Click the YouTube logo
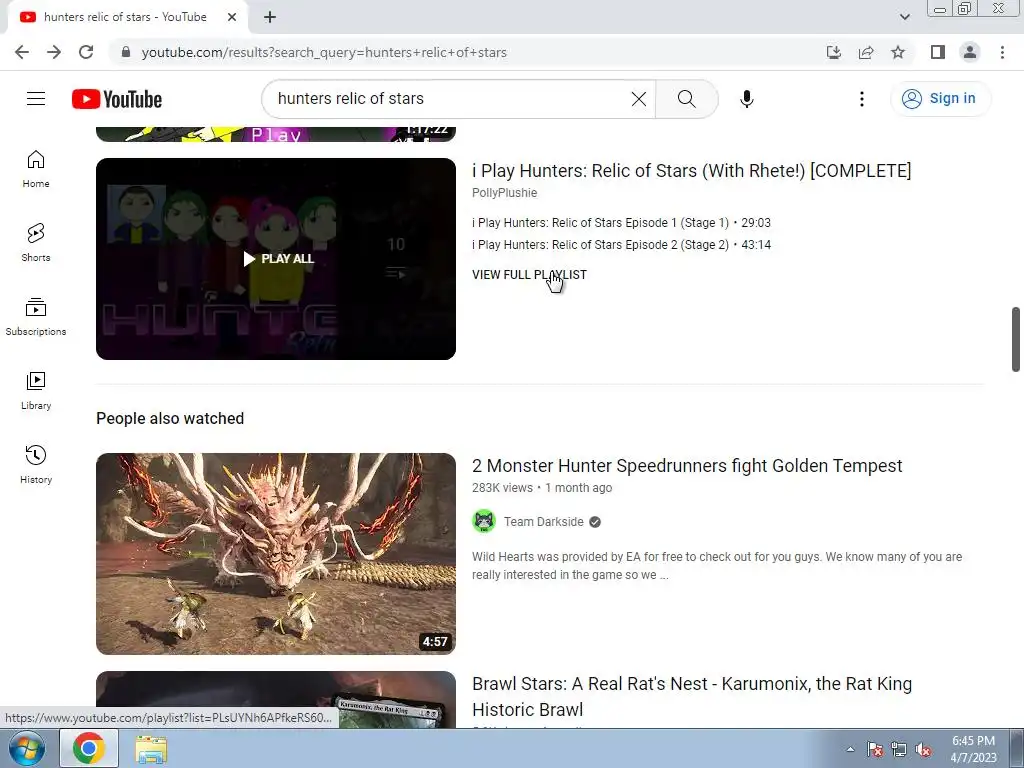The image size is (1024, 768). [x=117, y=99]
